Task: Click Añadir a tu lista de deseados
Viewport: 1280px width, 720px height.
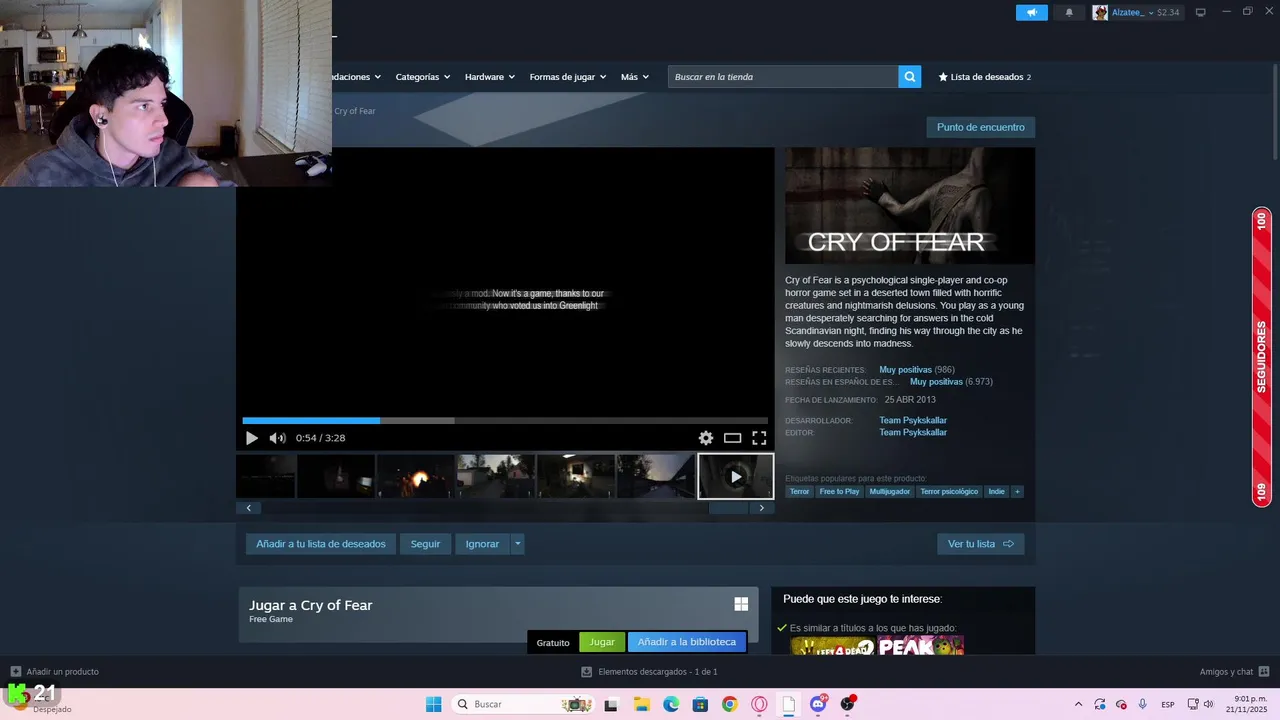Action: (x=320, y=544)
